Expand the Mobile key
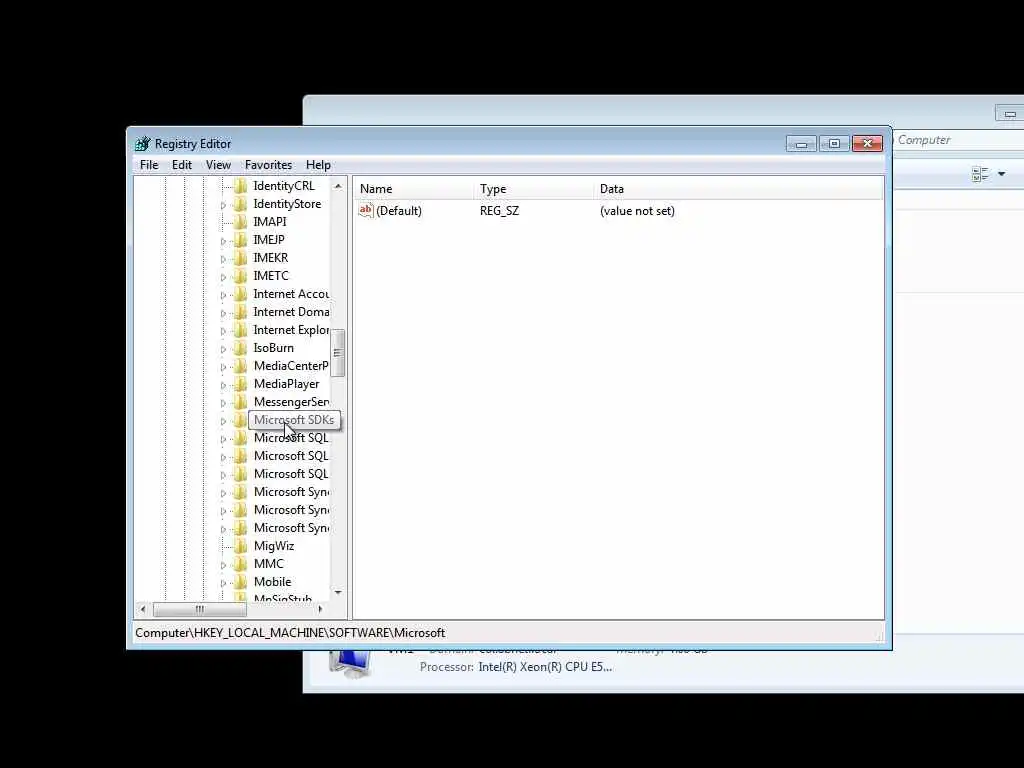1024x768 pixels. coord(223,583)
